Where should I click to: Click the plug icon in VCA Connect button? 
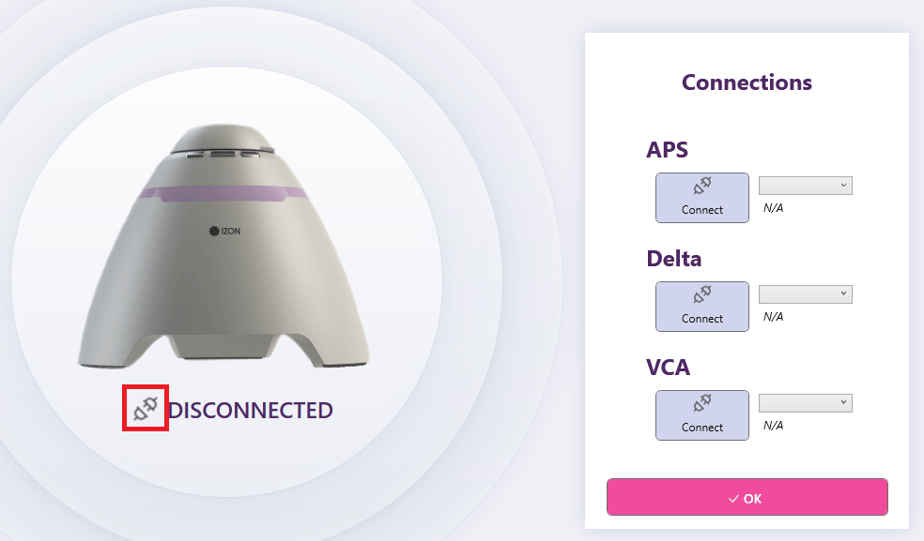(702, 403)
